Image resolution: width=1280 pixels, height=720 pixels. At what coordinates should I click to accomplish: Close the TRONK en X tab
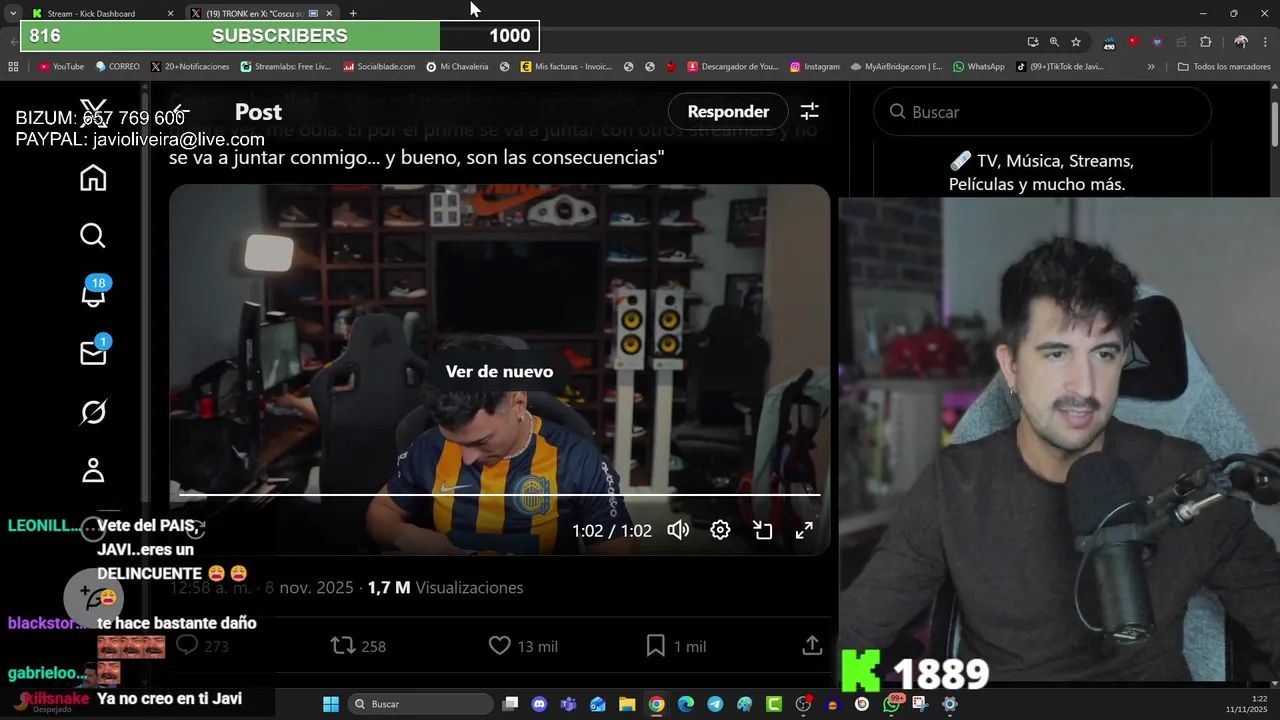(x=329, y=13)
